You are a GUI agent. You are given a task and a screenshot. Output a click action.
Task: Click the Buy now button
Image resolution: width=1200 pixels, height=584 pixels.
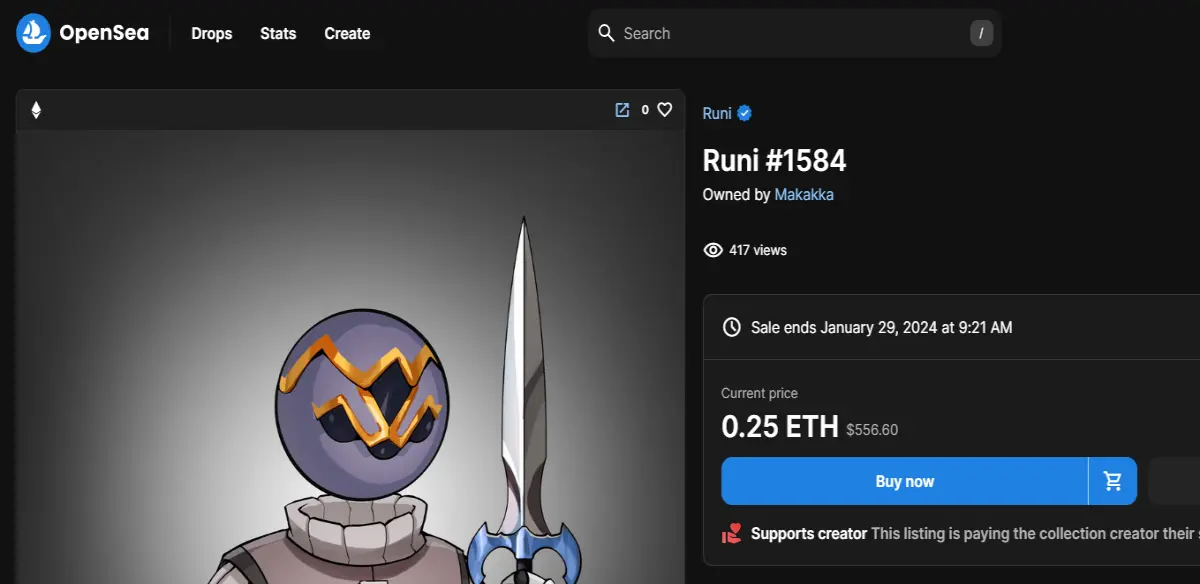tap(904, 481)
